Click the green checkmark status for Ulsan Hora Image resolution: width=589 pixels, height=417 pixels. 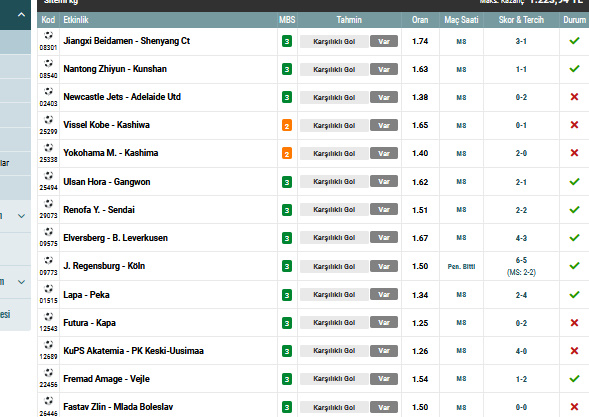(x=574, y=182)
